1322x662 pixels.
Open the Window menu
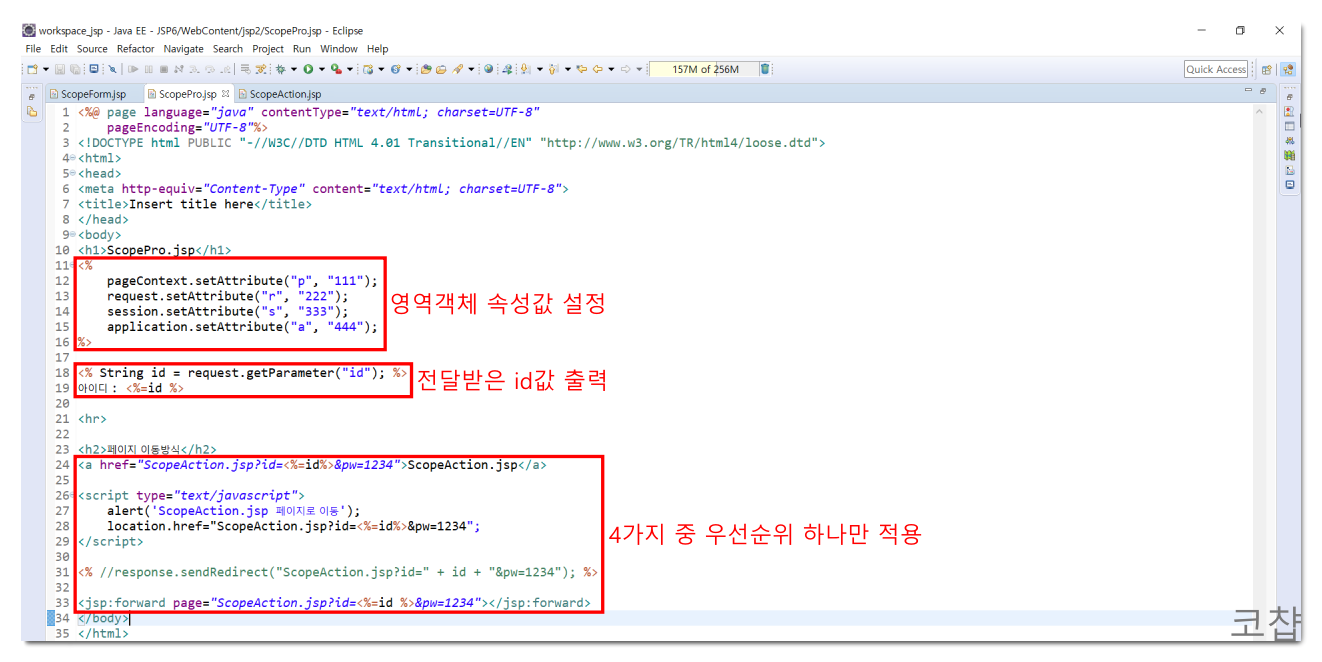(x=339, y=48)
